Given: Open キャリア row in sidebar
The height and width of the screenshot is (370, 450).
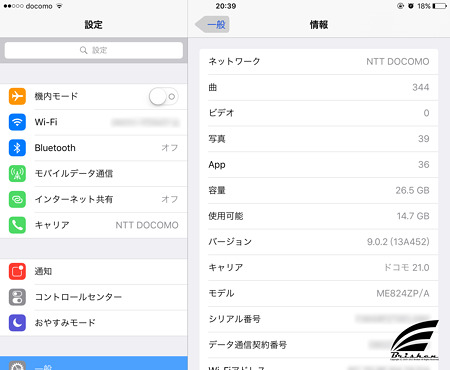Looking at the screenshot, I should (x=94, y=225).
